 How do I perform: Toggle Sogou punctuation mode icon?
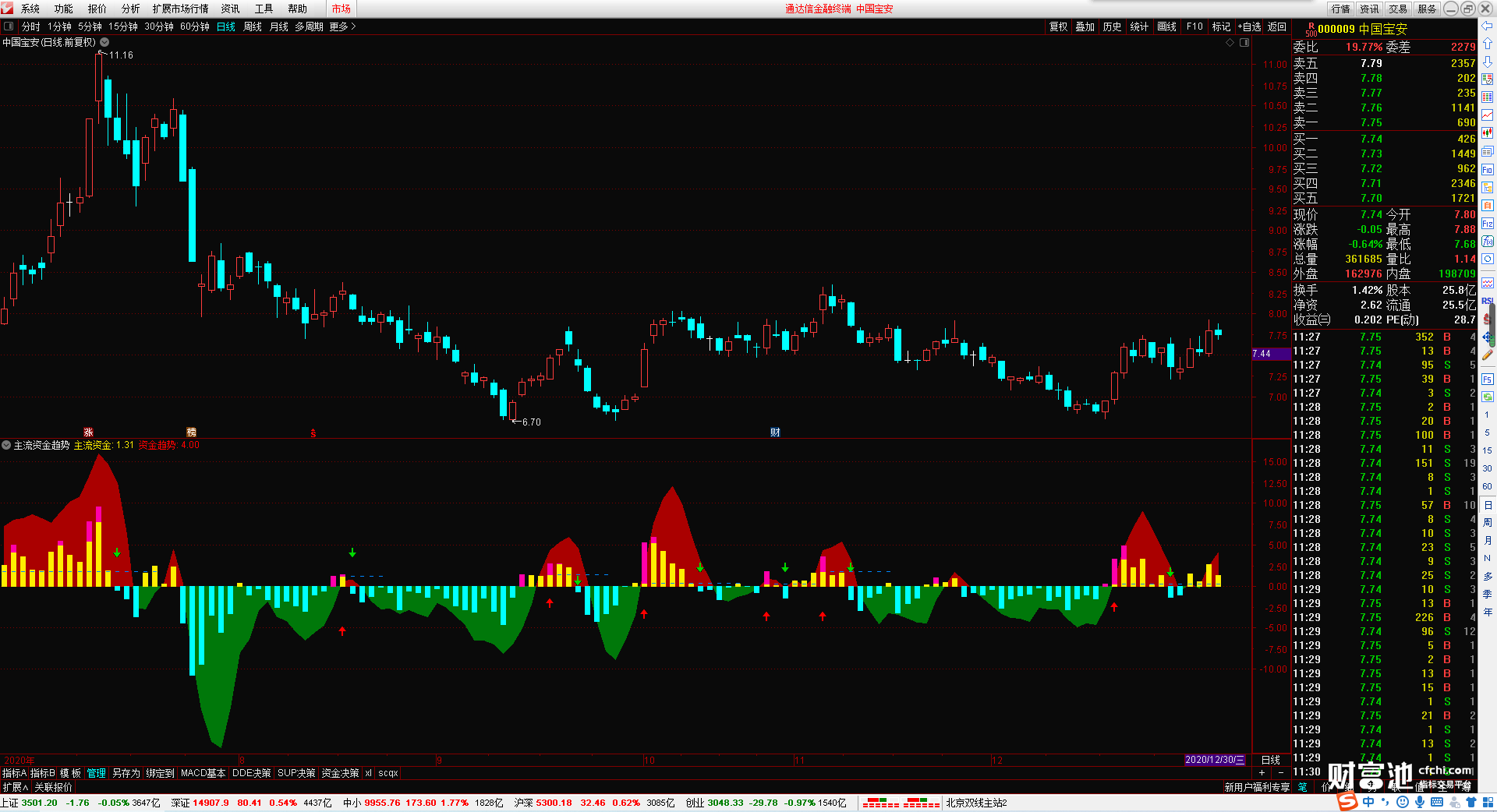click(1386, 802)
